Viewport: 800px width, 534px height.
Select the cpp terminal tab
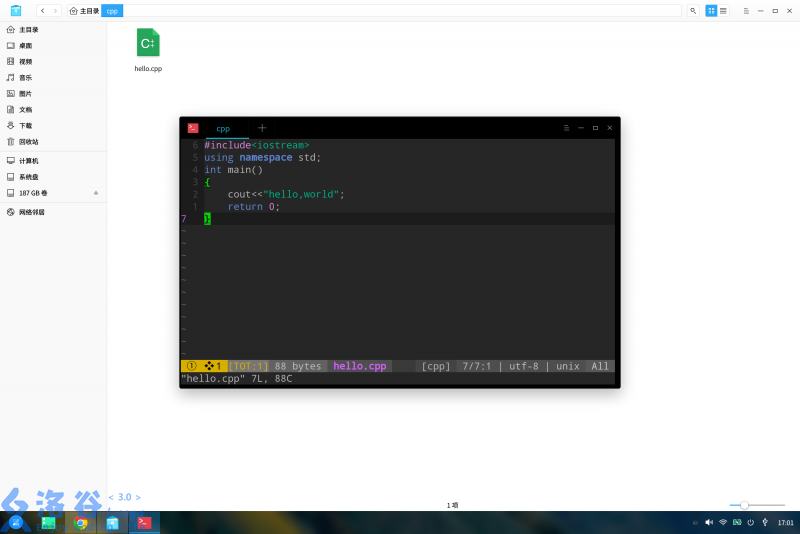coord(223,128)
